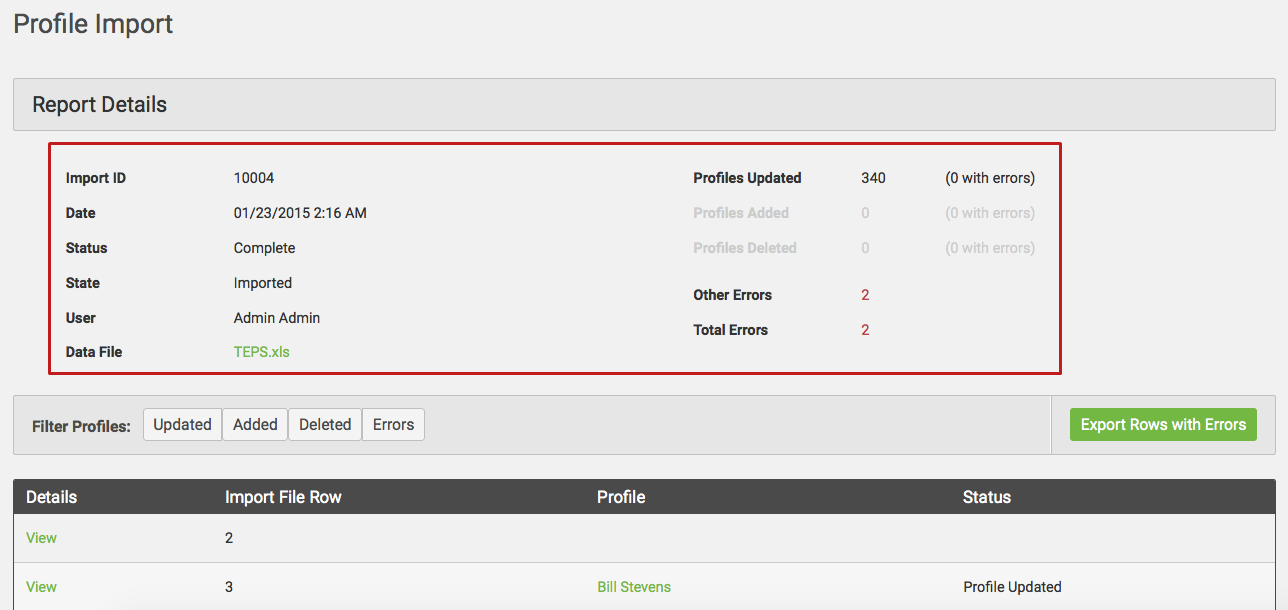The image size is (1288, 610).
Task: Click the Profiles Updated label
Action: (747, 178)
